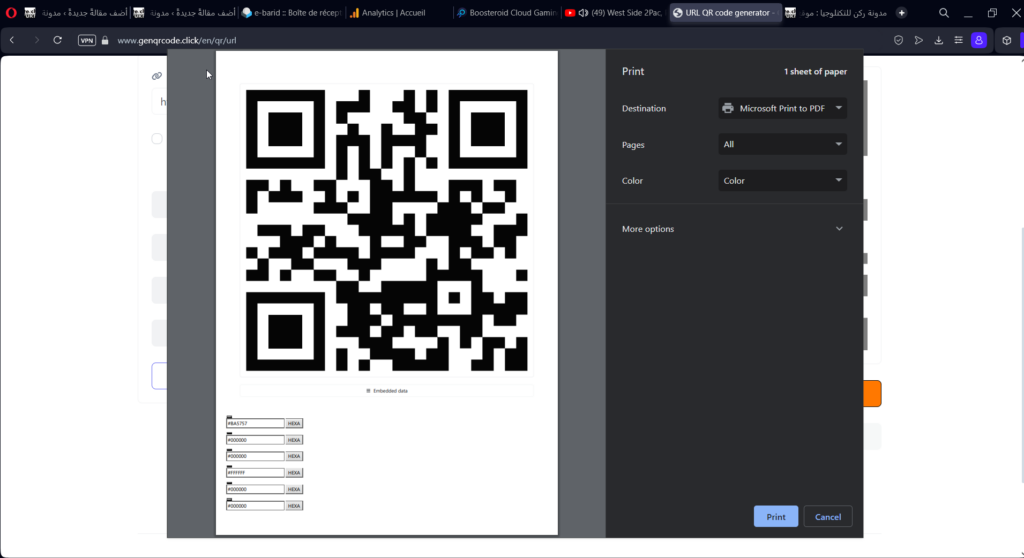This screenshot has height=558, width=1024.
Task: Open the shield privacy protection icon
Action: 899,41
